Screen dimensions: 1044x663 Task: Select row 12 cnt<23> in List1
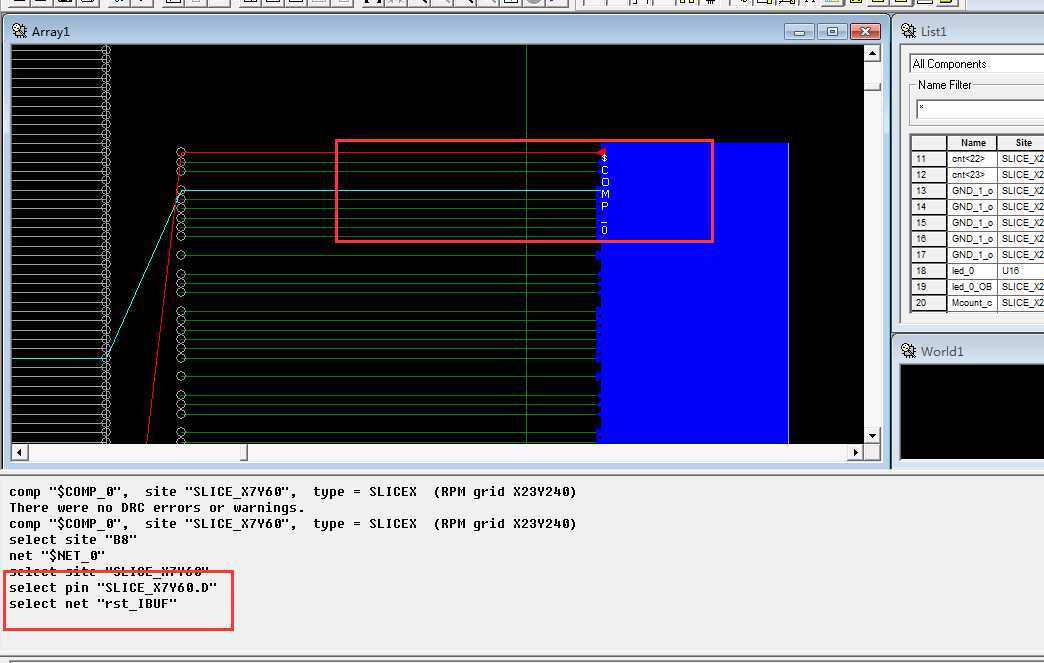click(977, 174)
